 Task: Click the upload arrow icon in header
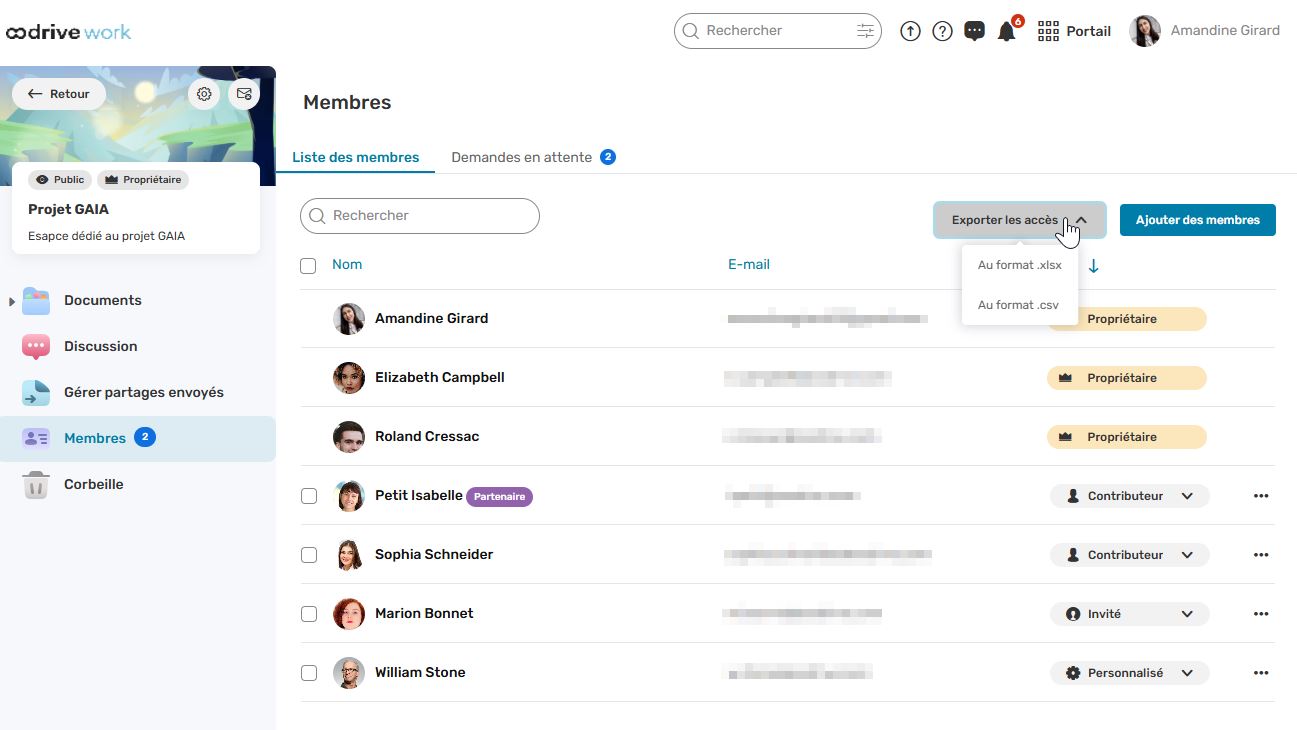click(910, 31)
